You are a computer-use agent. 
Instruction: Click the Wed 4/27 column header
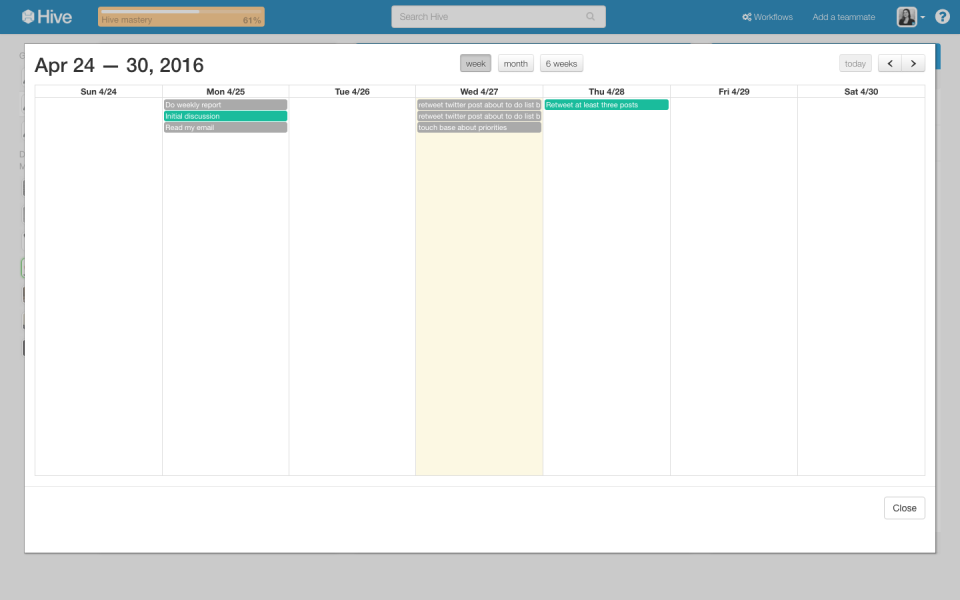coord(479,91)
